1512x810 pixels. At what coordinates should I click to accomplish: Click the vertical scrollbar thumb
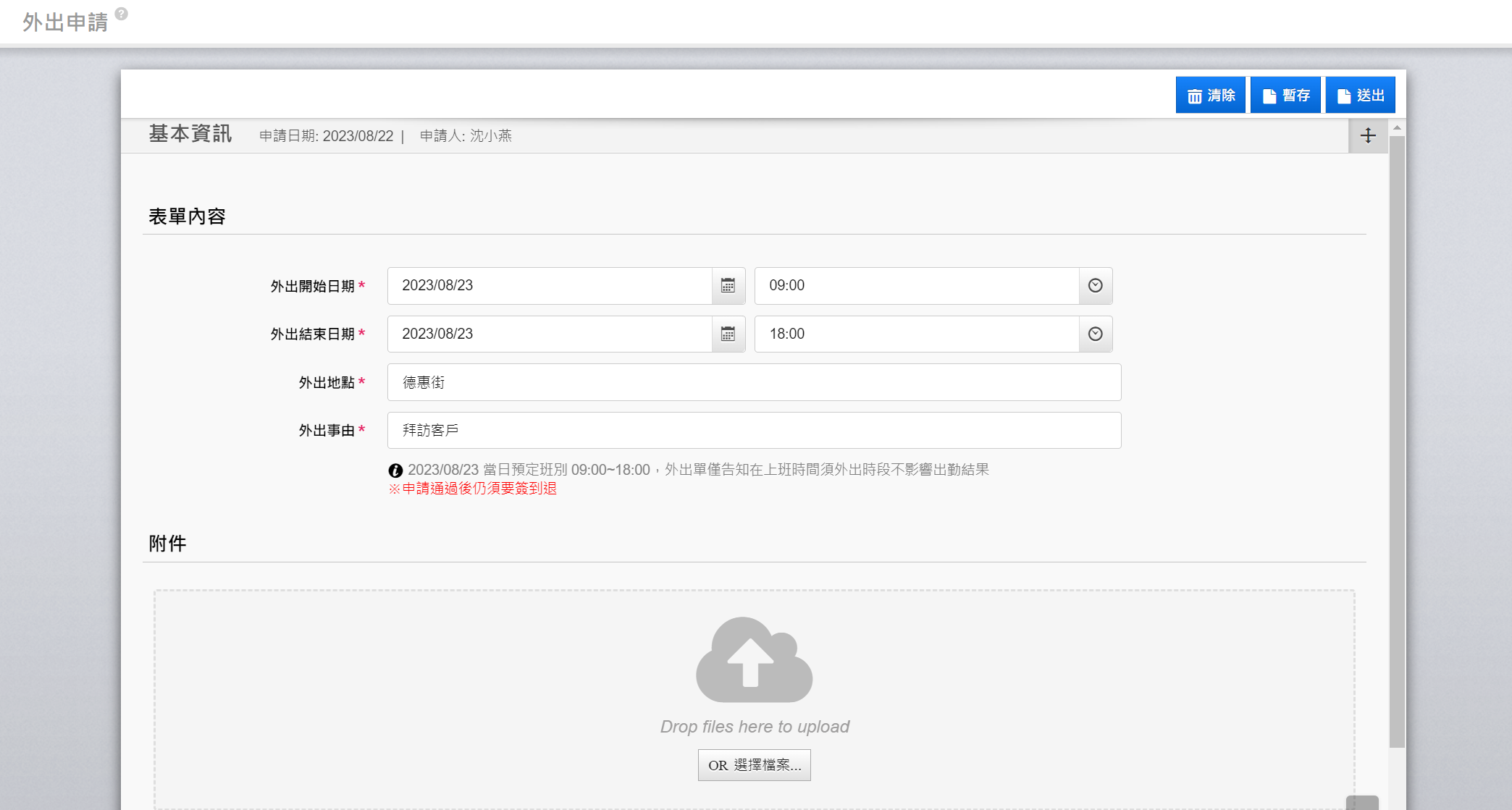[x=1397, y=442]
